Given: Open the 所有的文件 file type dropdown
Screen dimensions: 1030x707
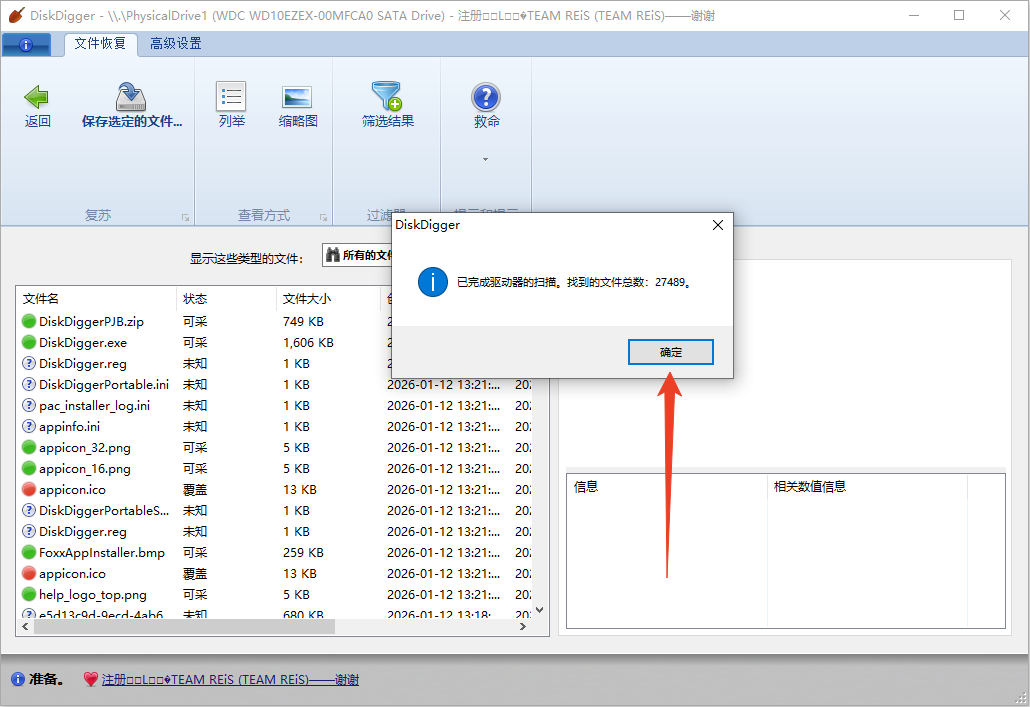Looking at the screenshot, I should (x=355, y=255).
